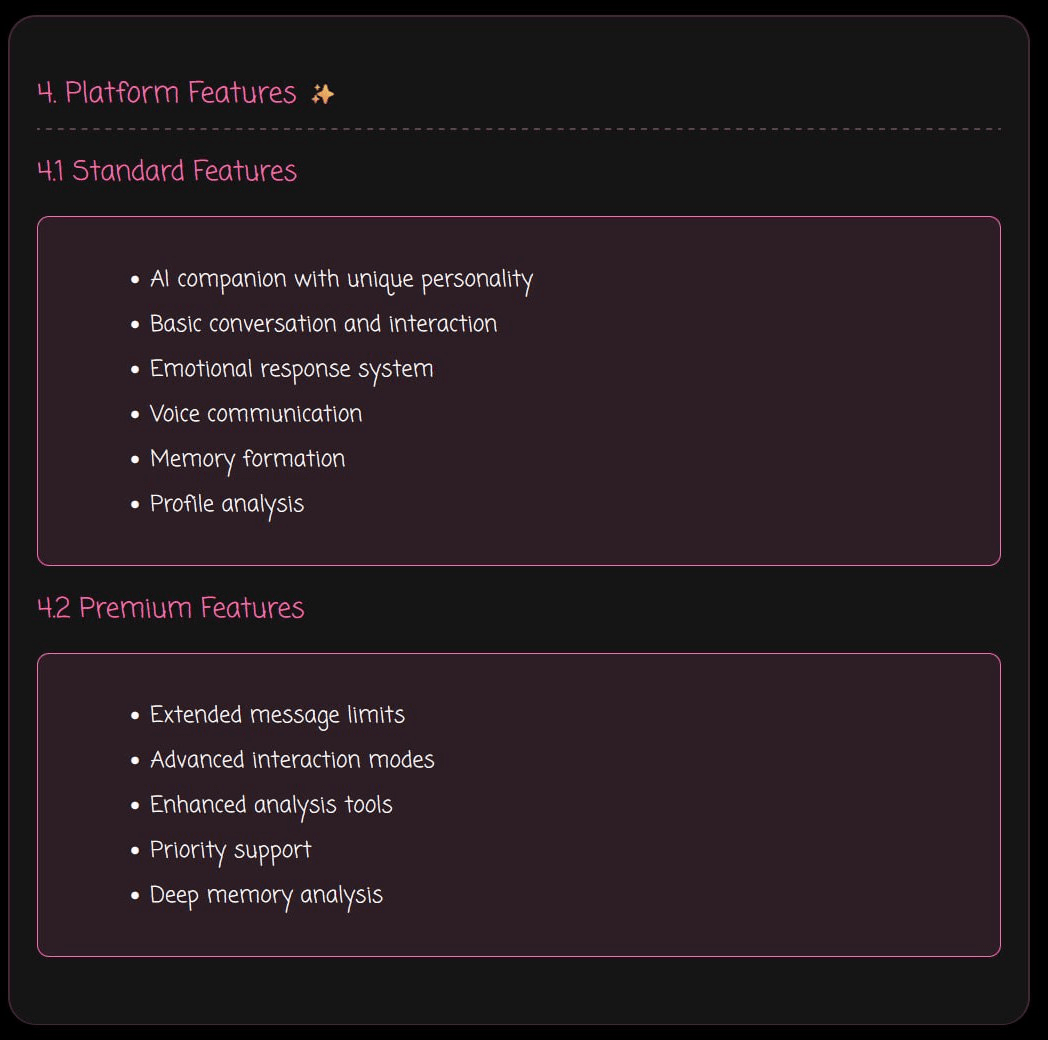Click the dashed divider under Platform Features

click(518, 129)
